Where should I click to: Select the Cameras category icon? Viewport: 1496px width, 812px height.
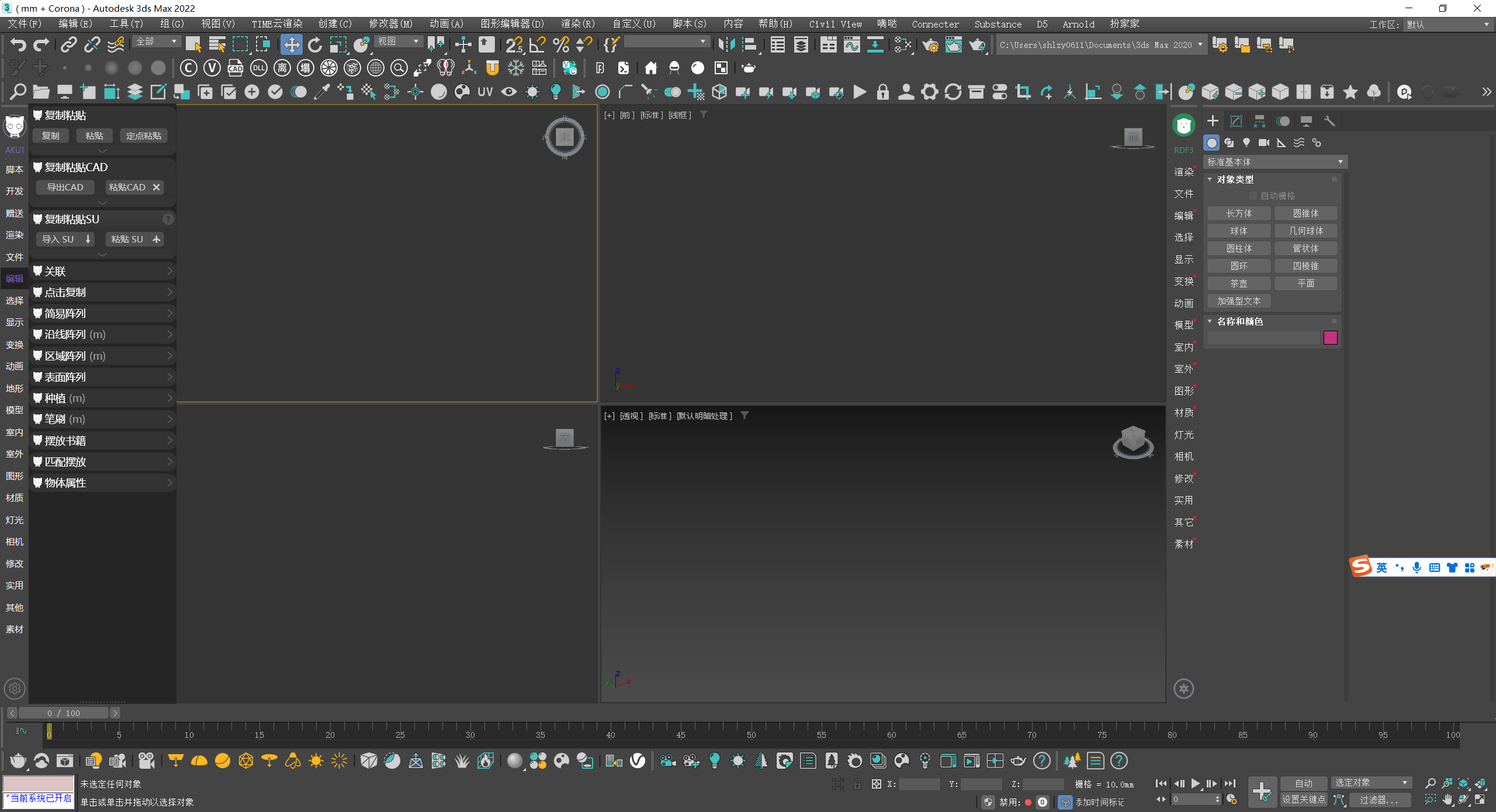click(x=1264, y=143)
